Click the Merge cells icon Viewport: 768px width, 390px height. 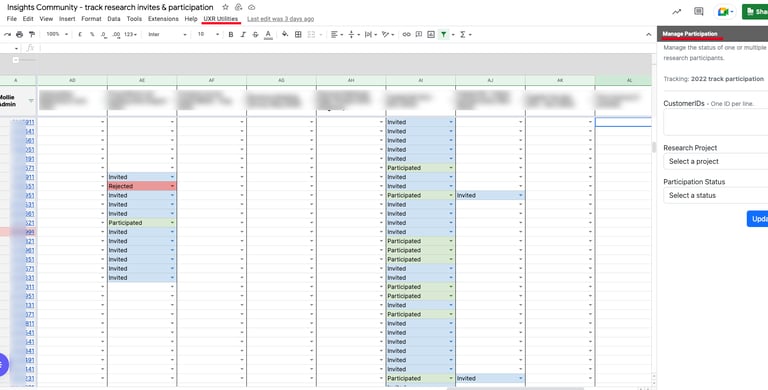click(311, 34)
